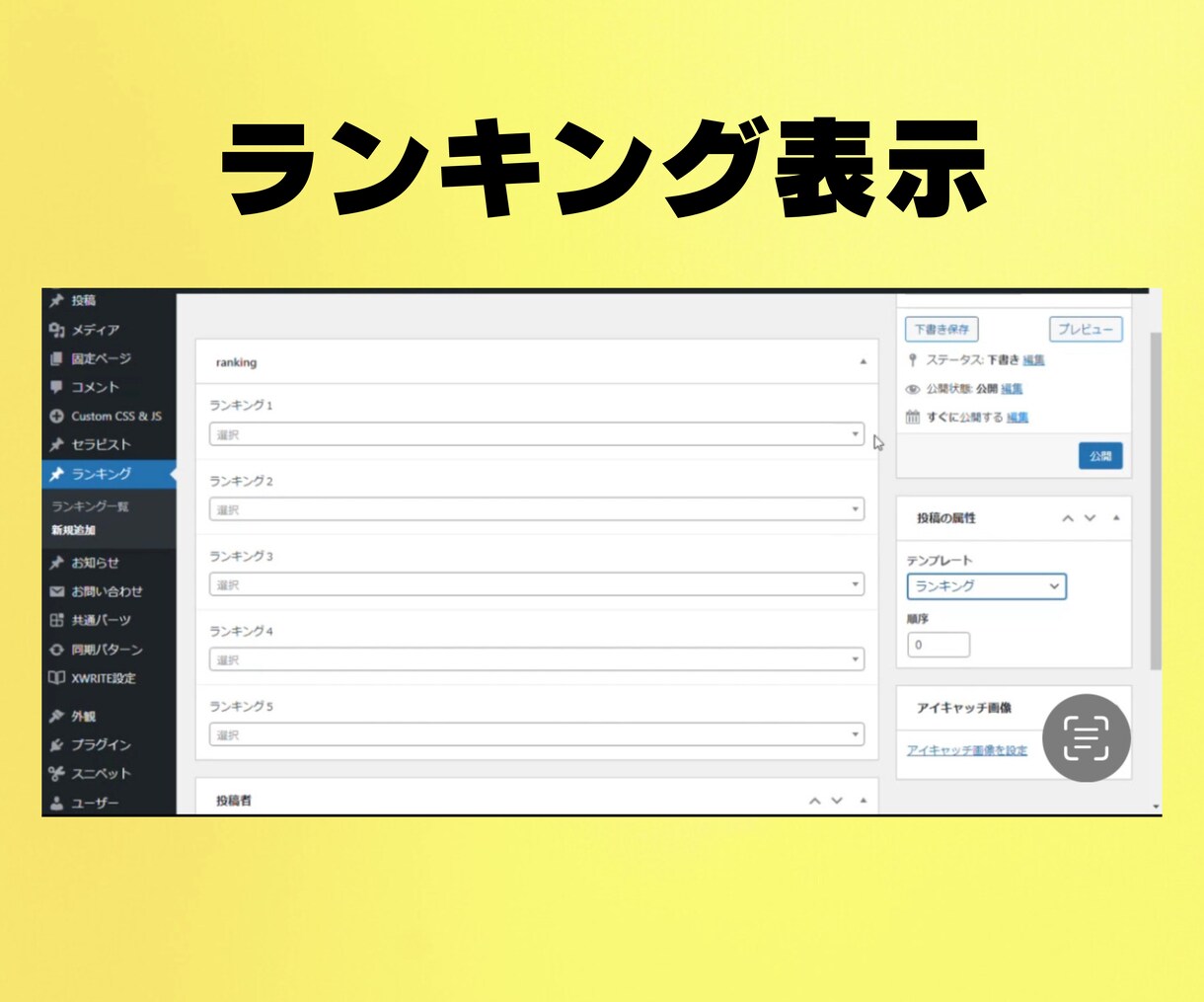Open the 同期パターン menu
The height and width of the screenshot is (1002, 1204).
(x=109, y=650)
